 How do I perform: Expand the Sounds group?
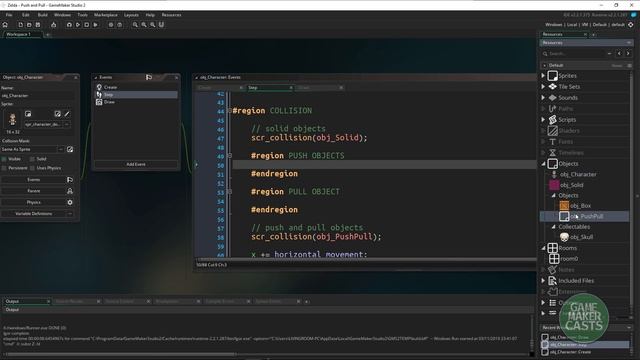pyautogui.click(x=543, y=98)
